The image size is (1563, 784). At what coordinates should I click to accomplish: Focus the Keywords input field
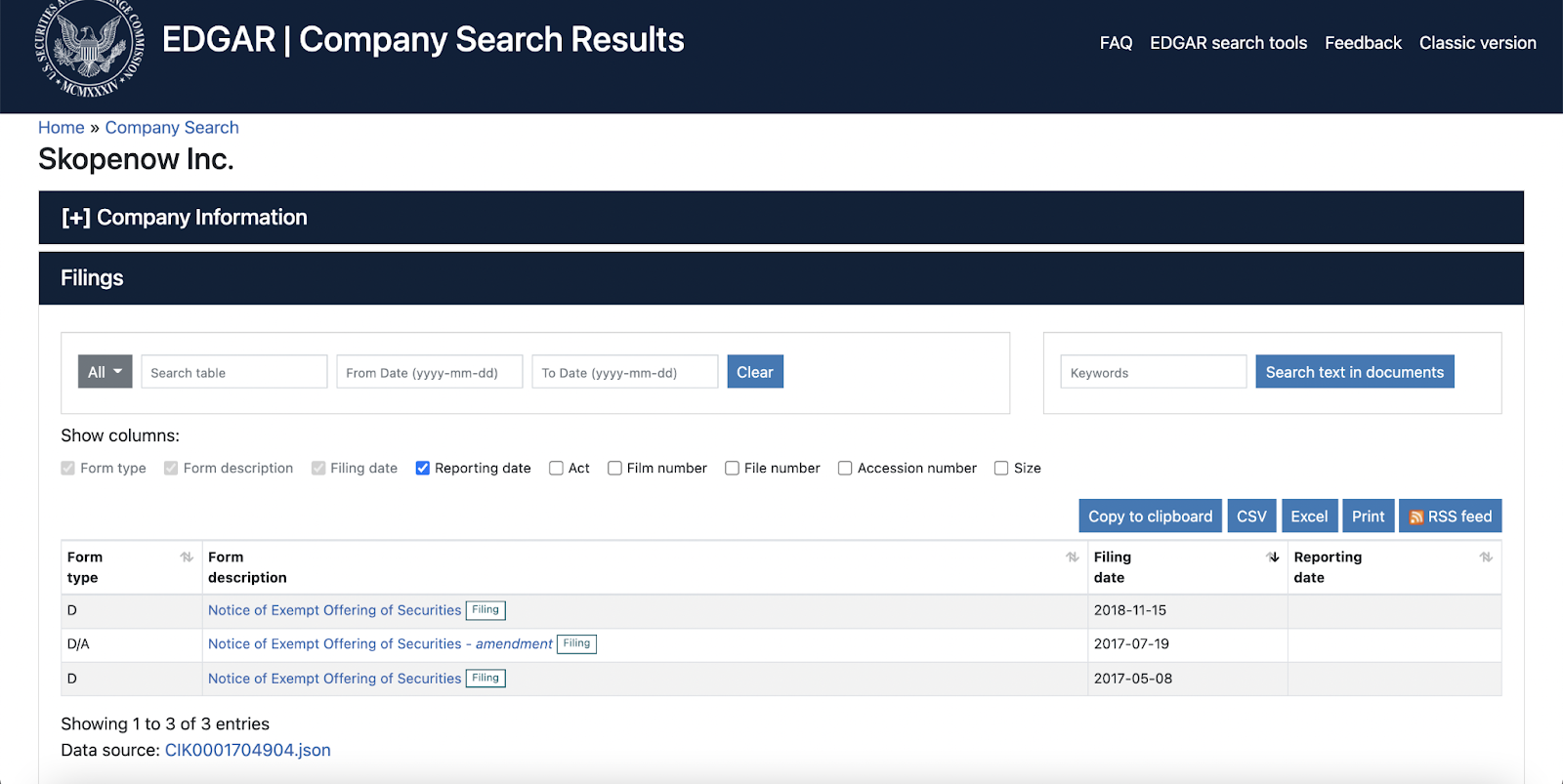coord(1154,372)
